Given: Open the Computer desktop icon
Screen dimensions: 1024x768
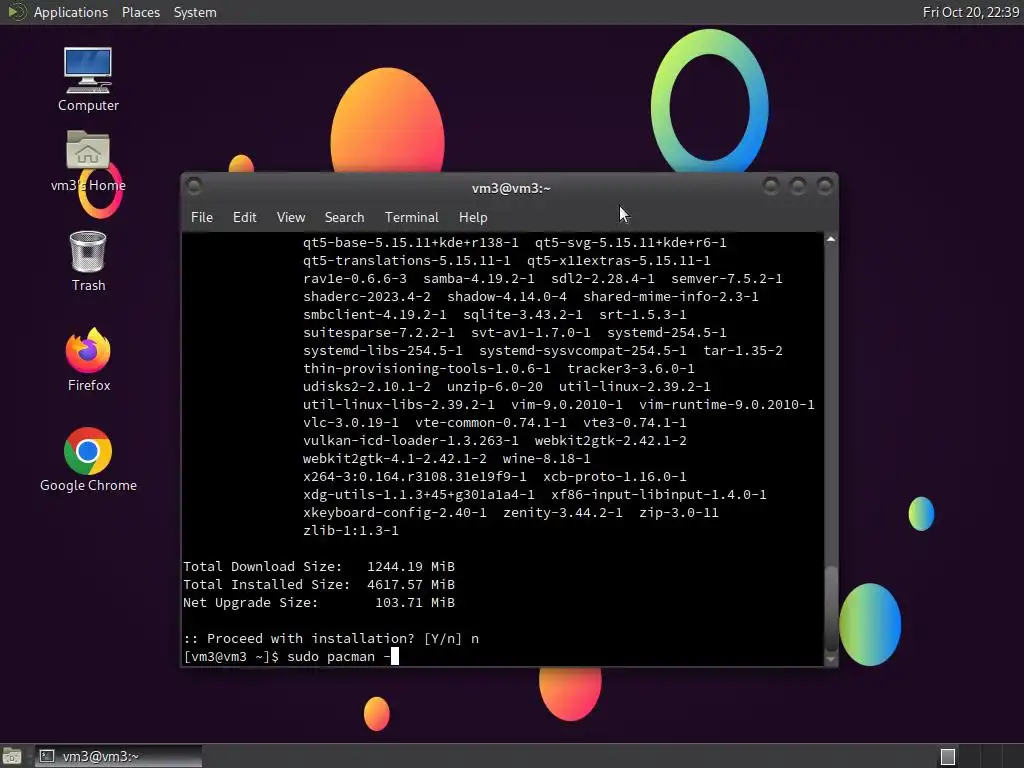Looking at the screenshot, I should point(88,79).
